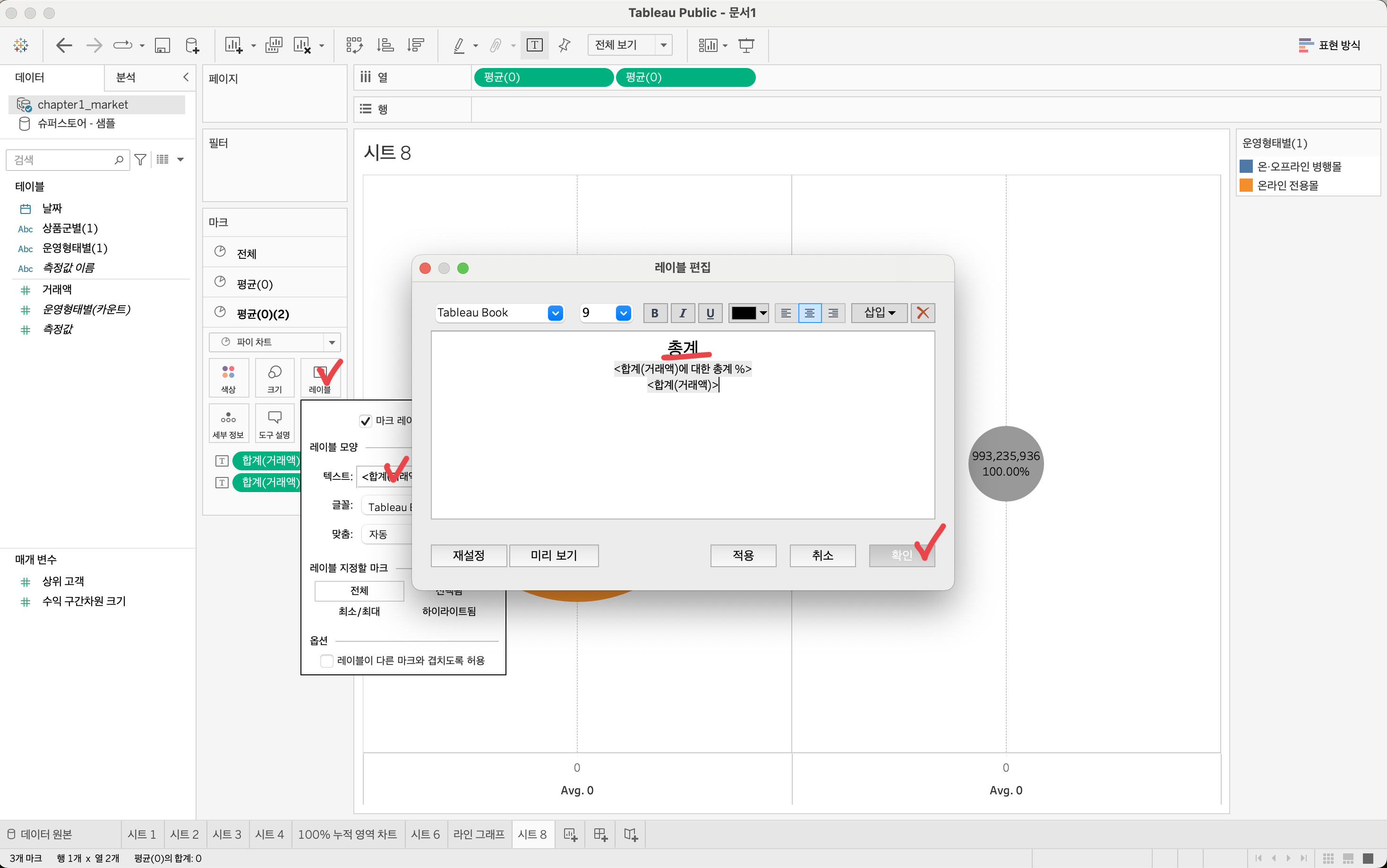Open the black font color swatch

coord(748,313)
